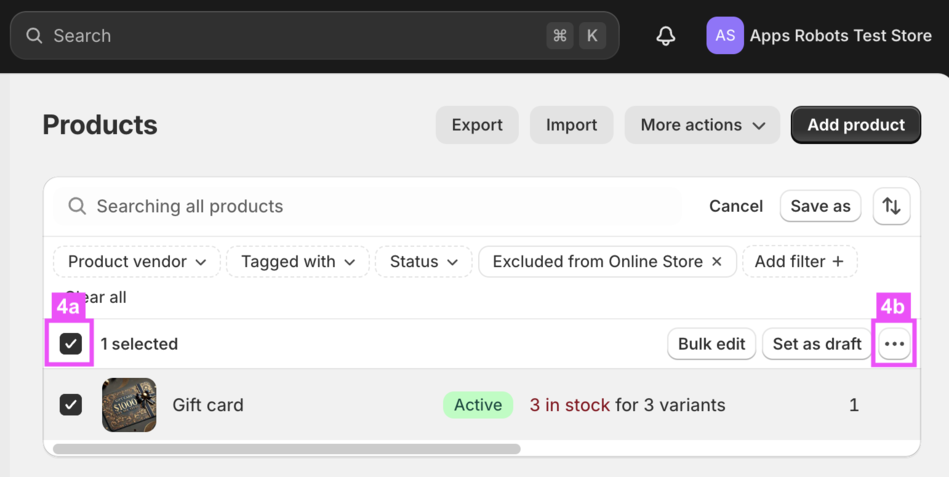The image size is (949, 477).
Task: Uncheck the select-all products checkbox
Action: pos(71,344)
